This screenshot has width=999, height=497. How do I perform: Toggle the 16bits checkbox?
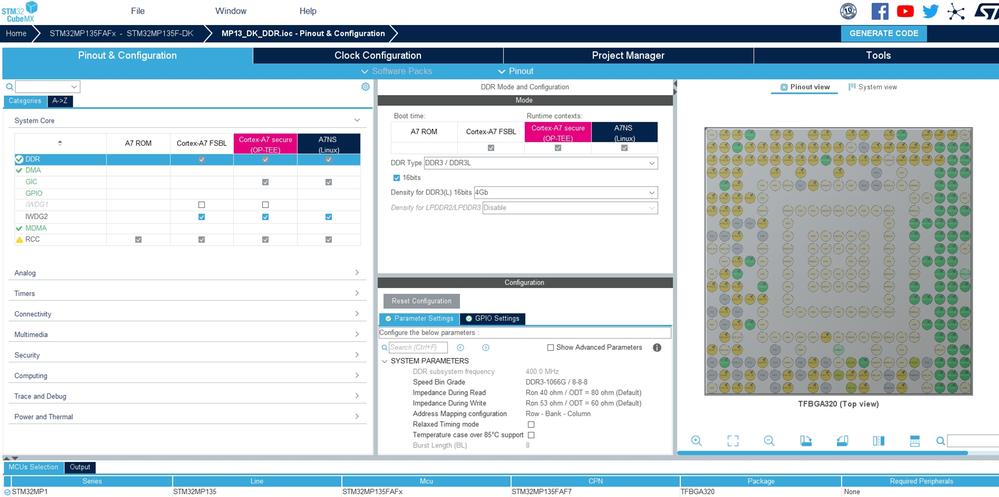[397, 178]
